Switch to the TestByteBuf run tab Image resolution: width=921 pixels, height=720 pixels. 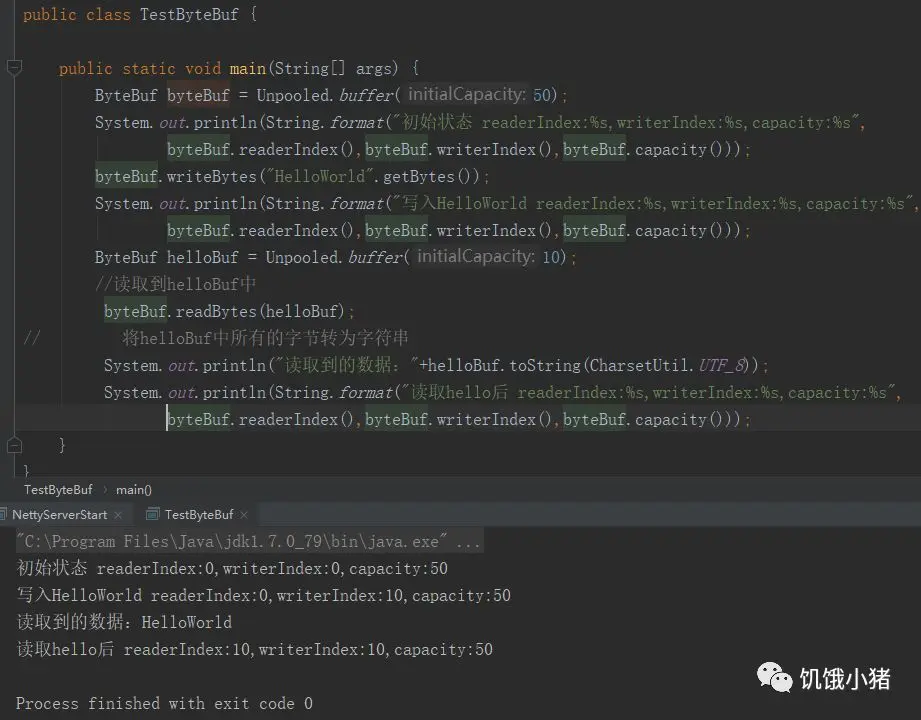point(199,514)
